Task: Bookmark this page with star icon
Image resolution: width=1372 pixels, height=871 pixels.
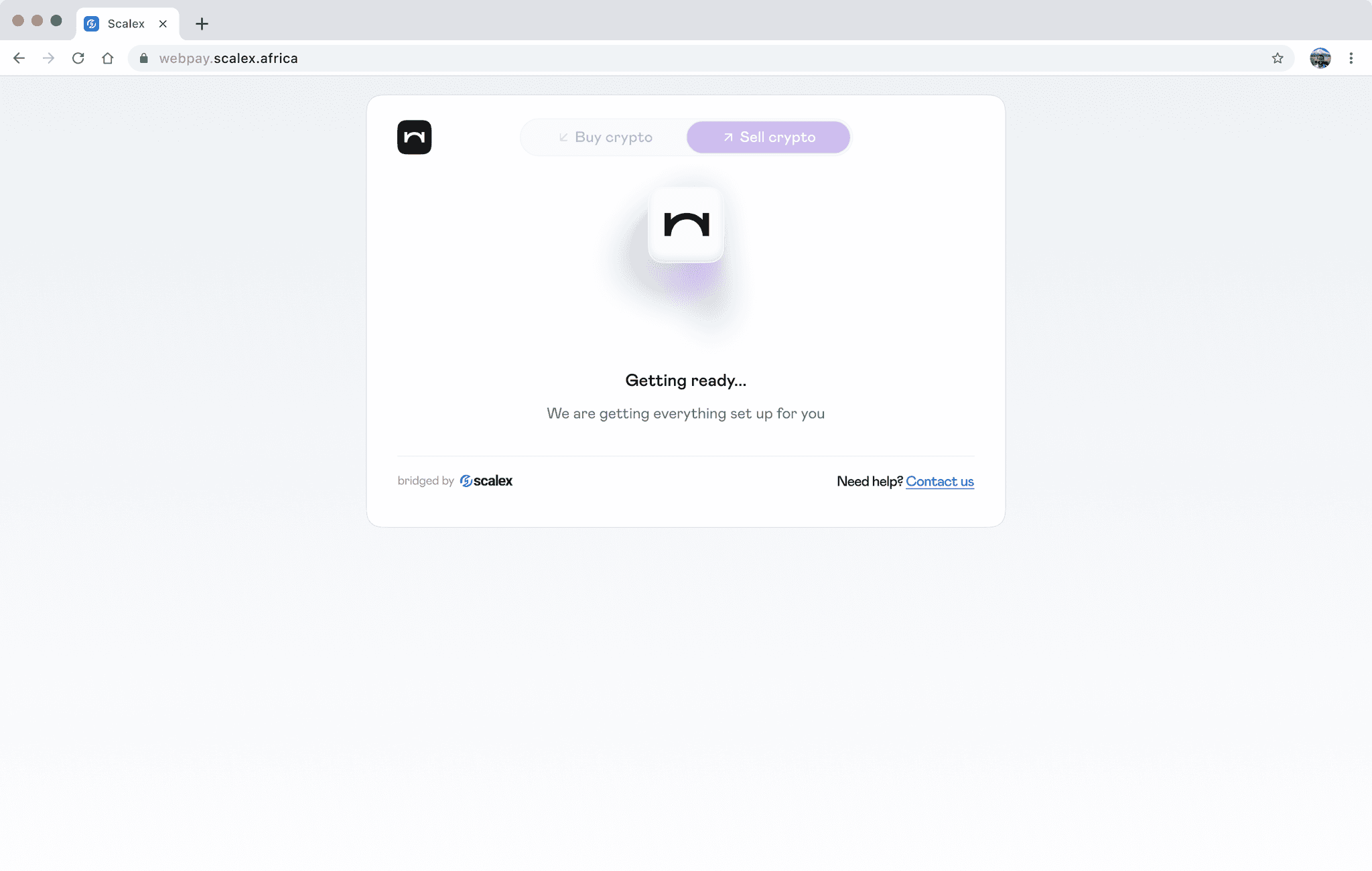Action: 1278,58
